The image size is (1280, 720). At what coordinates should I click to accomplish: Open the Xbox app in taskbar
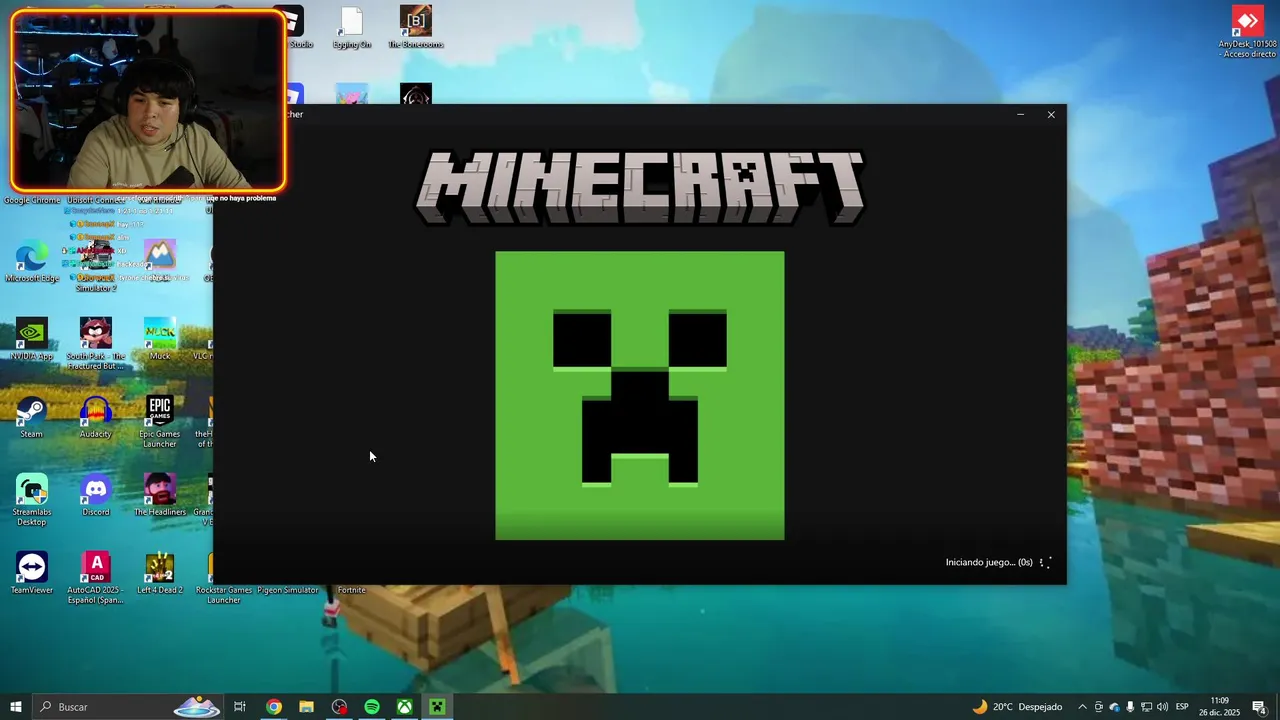[x=405, y=707]
